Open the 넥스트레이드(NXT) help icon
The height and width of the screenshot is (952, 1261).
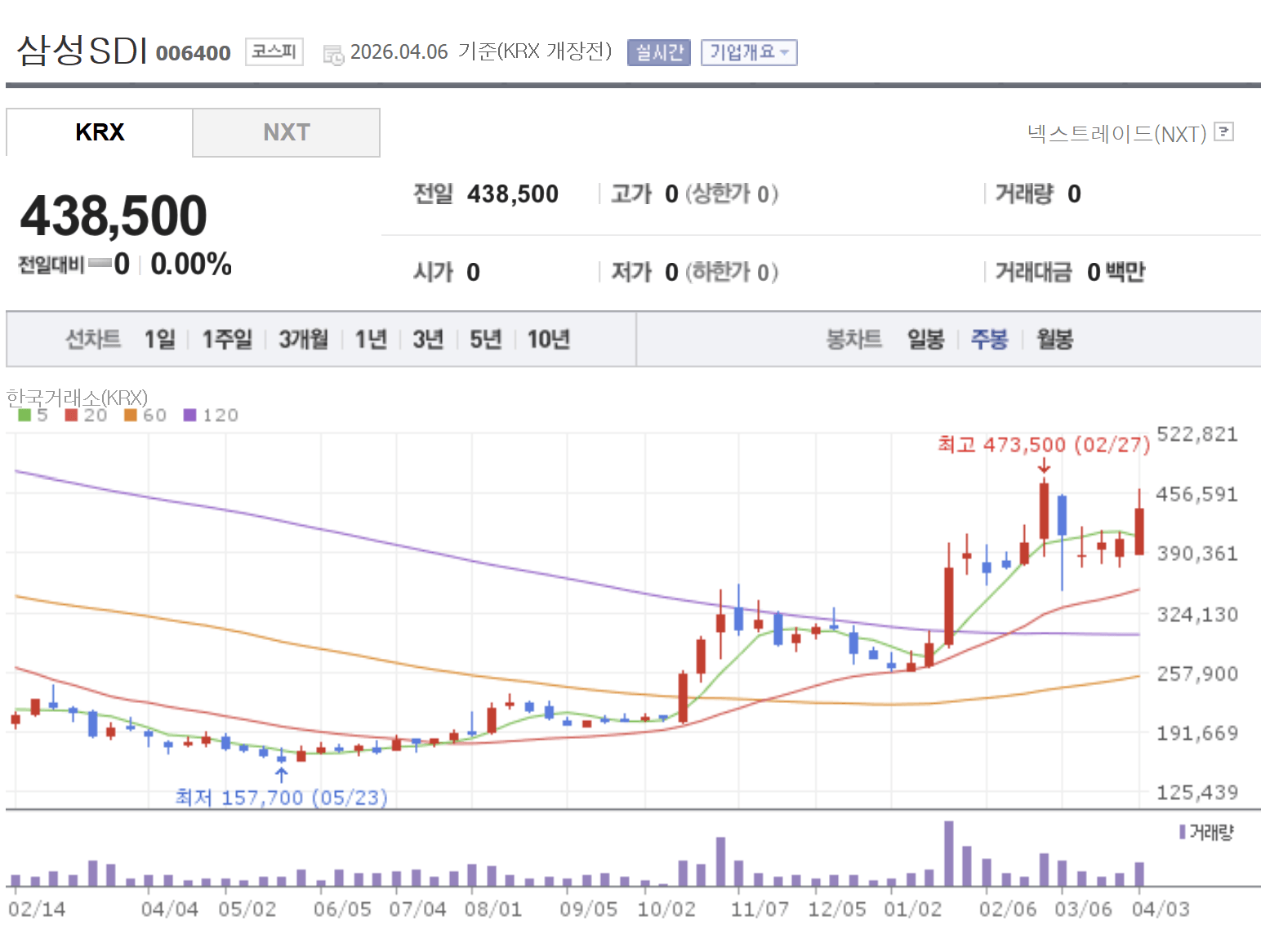(x=1223, y=131)
